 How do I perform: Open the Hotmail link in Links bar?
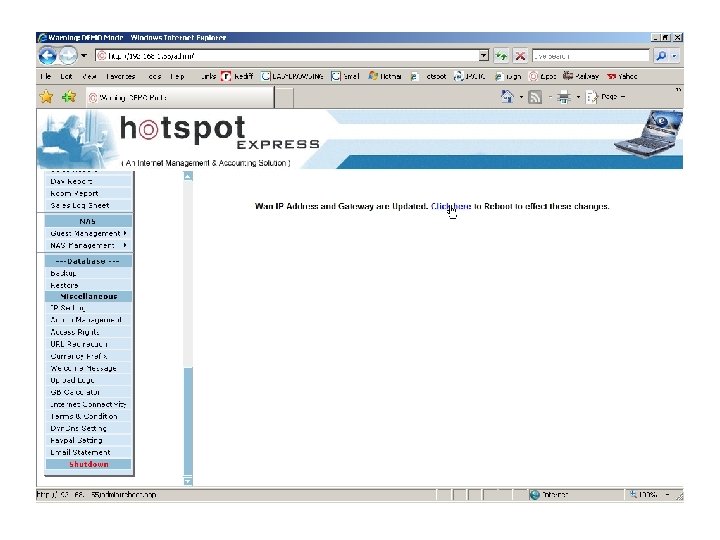tap(385, 76)
